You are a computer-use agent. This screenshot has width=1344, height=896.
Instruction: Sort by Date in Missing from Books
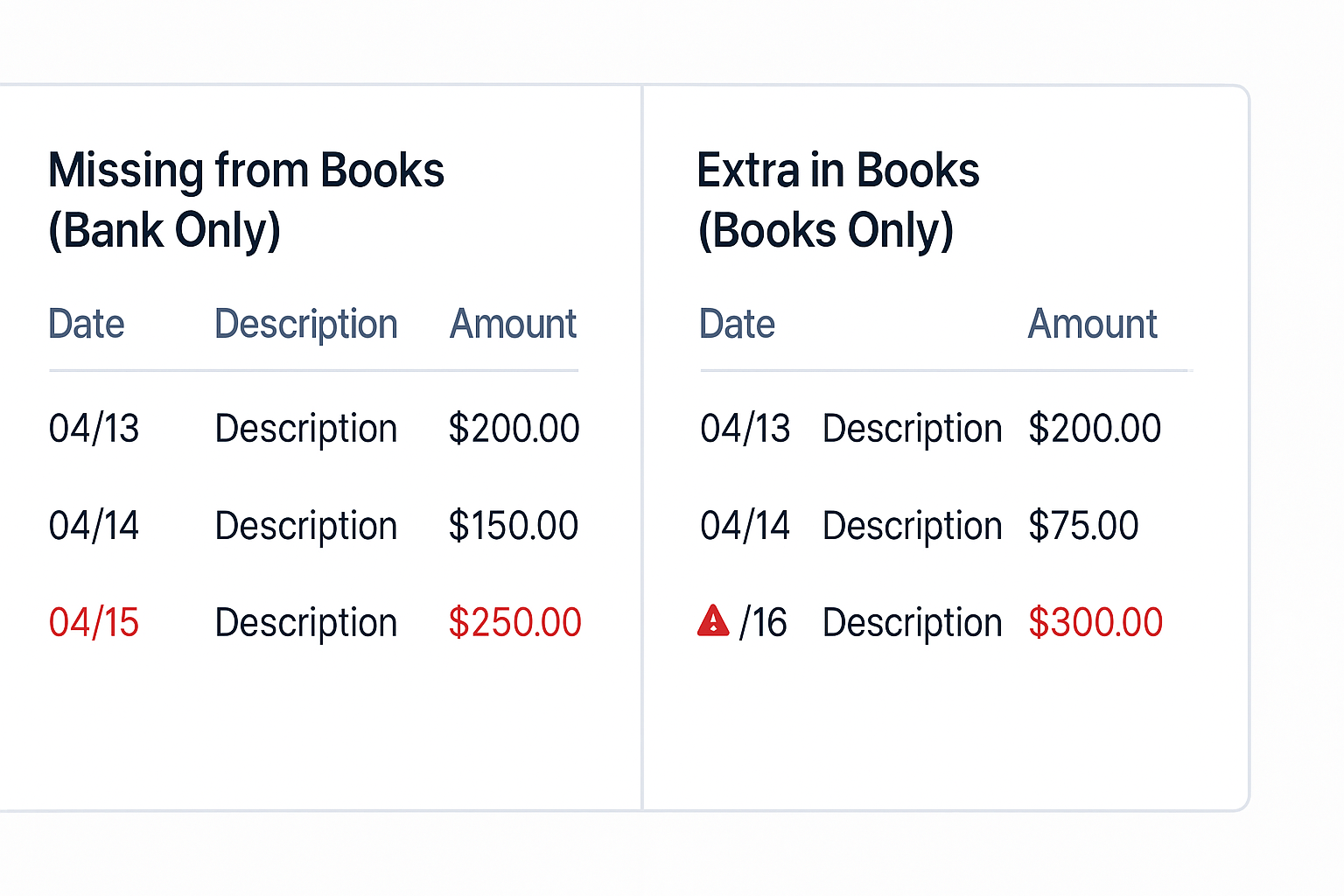click(x=87, y=324)
